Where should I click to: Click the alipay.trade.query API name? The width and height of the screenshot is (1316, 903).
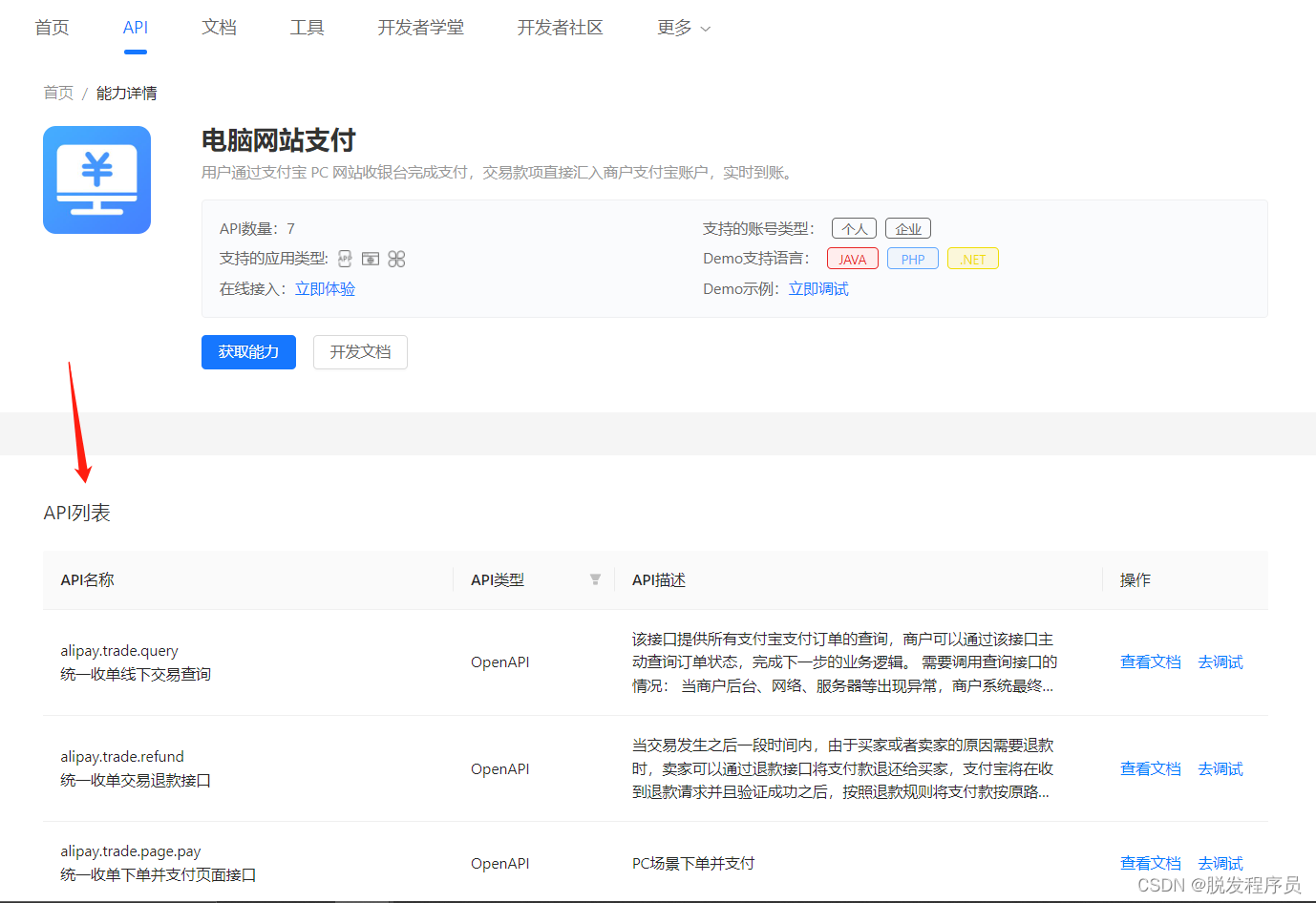click(x=119, y=650)
